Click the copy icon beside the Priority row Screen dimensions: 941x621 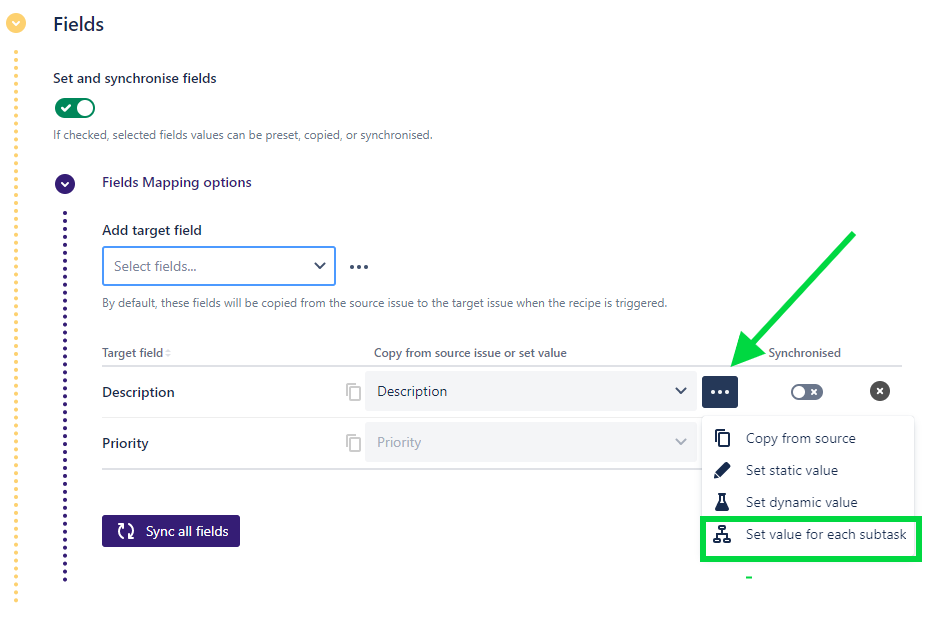click(x=353, y=443)
